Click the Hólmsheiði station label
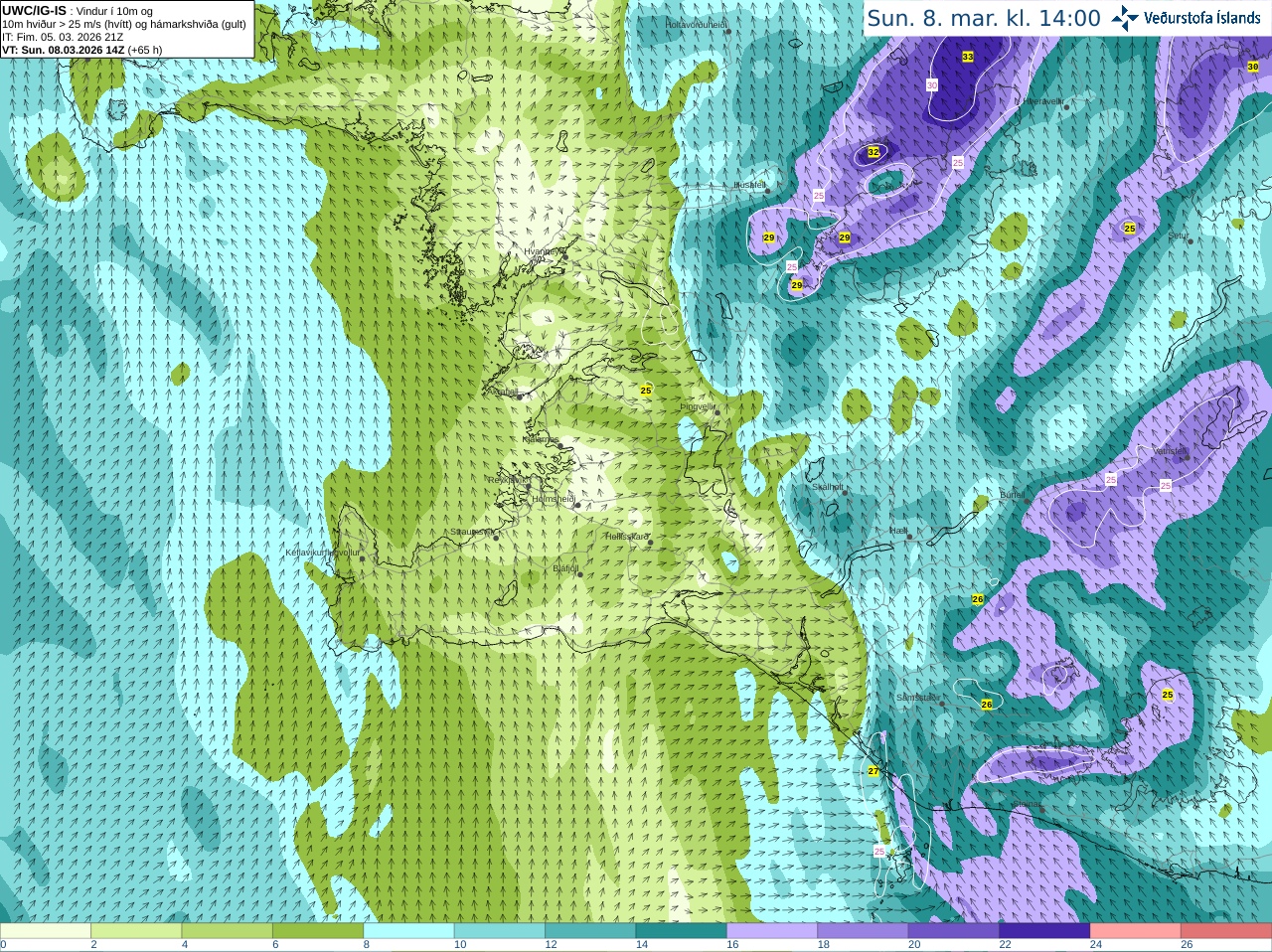Image resolution: width=1272 pixels, height=952 pixels. [554, 499]
